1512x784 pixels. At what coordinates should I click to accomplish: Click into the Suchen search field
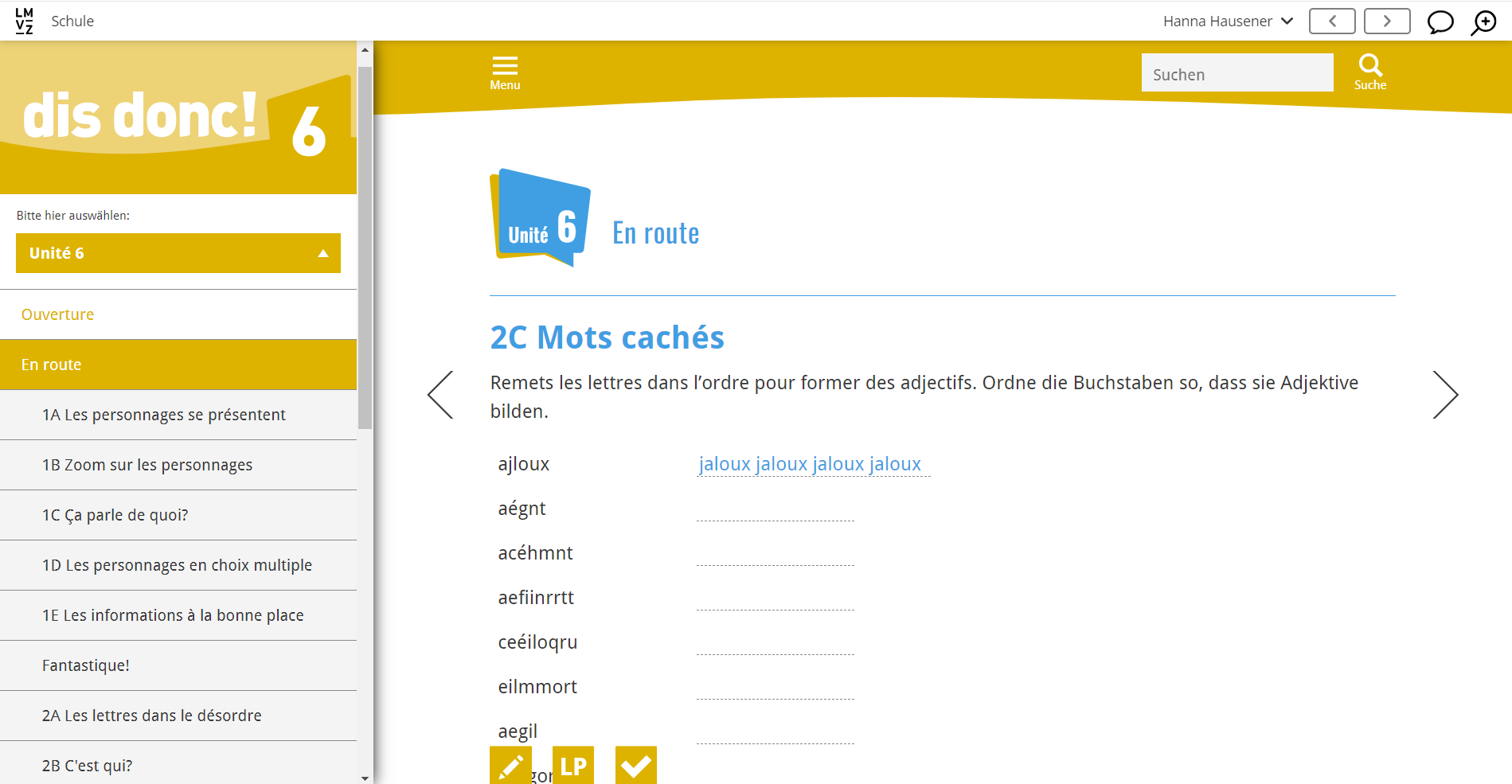click(x=1237, y=72)
